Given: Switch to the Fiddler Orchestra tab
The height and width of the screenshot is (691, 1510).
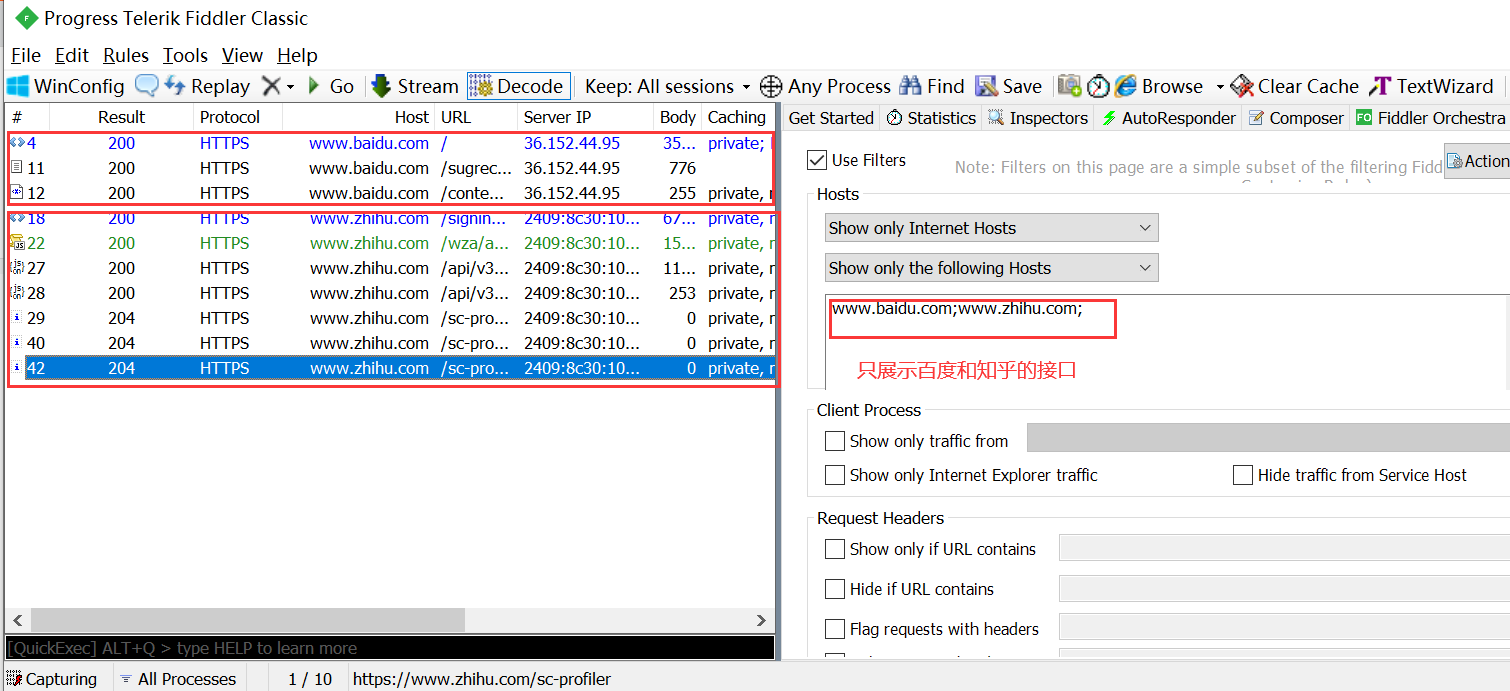Looking at the screenshot, I should [1431, 118].
